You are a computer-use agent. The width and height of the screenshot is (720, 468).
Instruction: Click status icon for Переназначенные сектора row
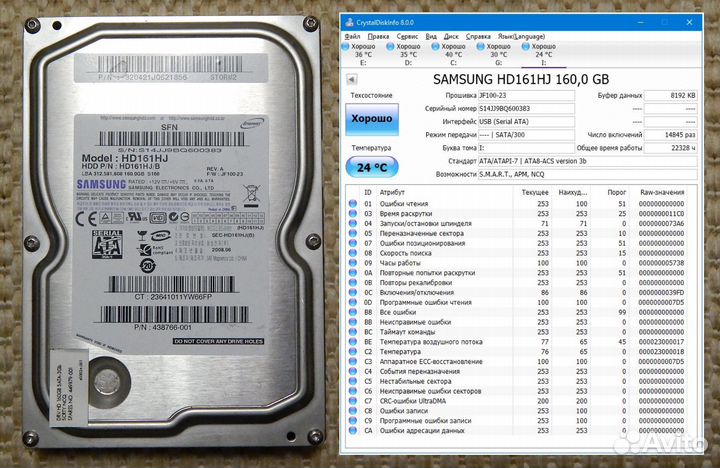[353, 233]
